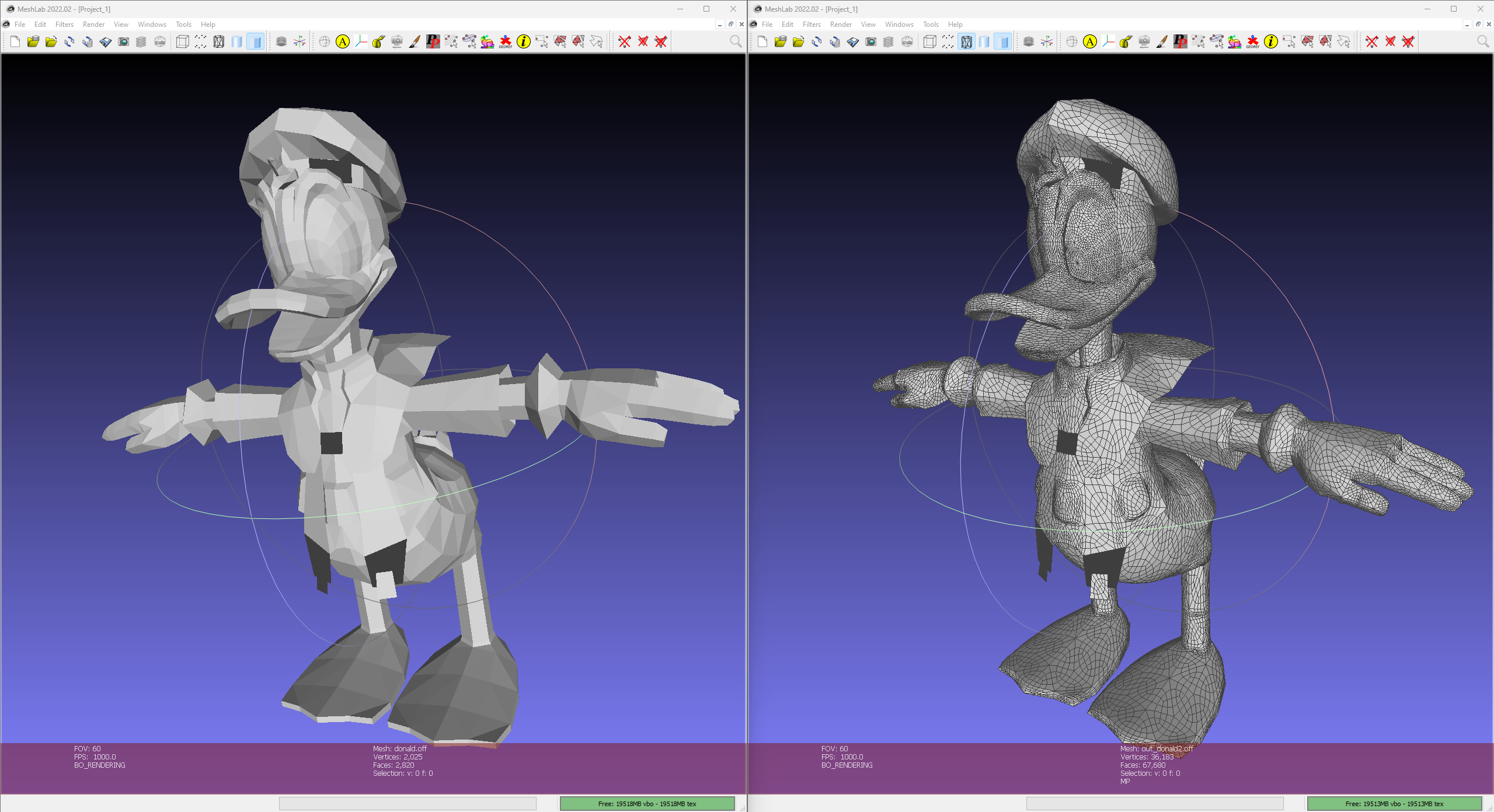The width and height of the screenshot is (1494, 812).
Task: Select yellow A align tool in left window
Action: point(343,41)
